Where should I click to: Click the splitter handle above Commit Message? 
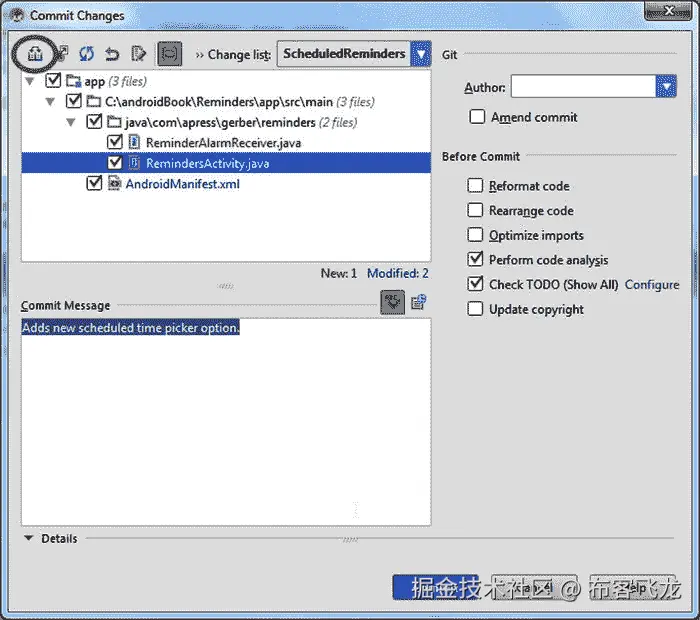[x=226, y=286]
